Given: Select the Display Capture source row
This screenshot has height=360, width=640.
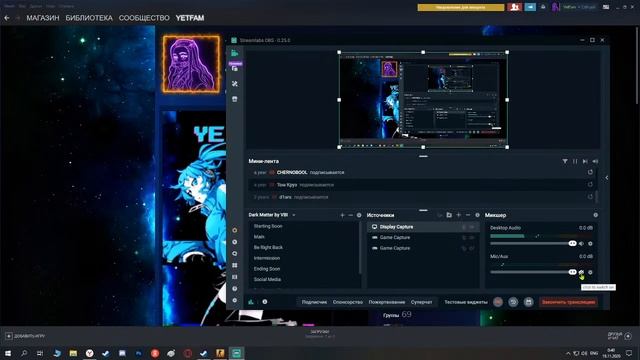Looking at the screenshot, I should point(423,227).
